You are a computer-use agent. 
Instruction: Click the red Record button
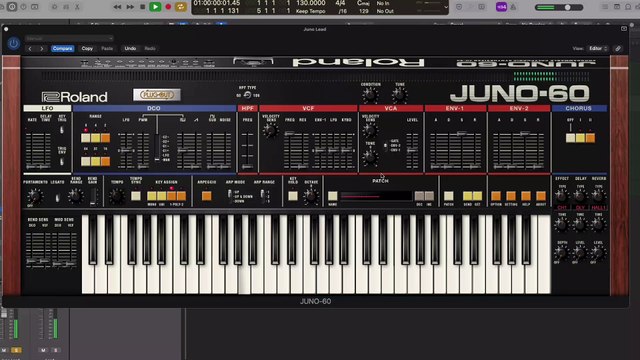[x=168, y=7]
